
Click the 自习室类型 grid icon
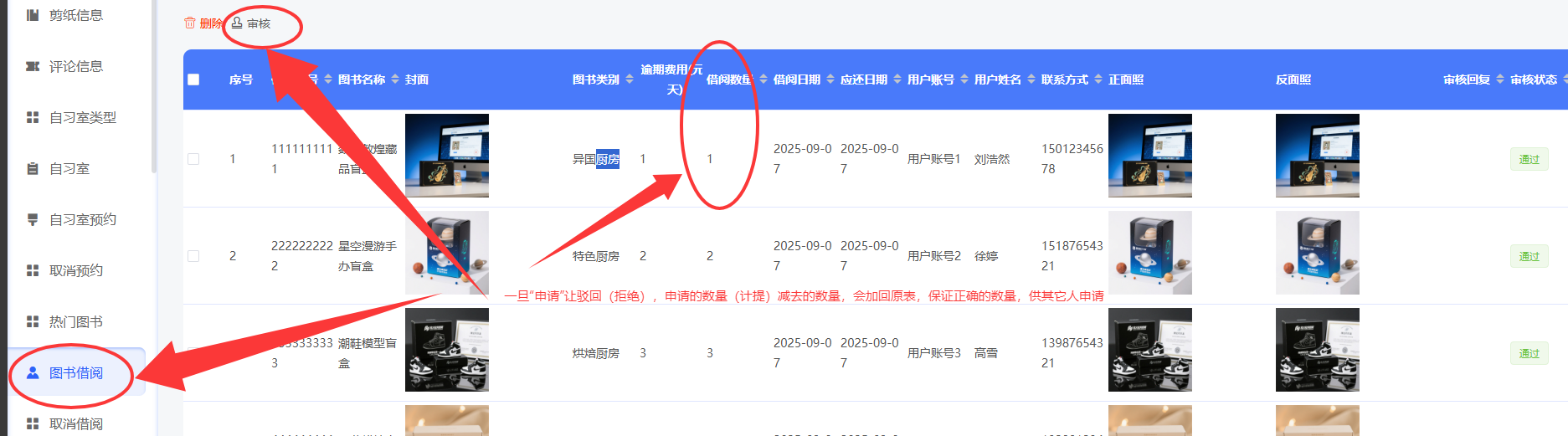click(x=33, y=117)
